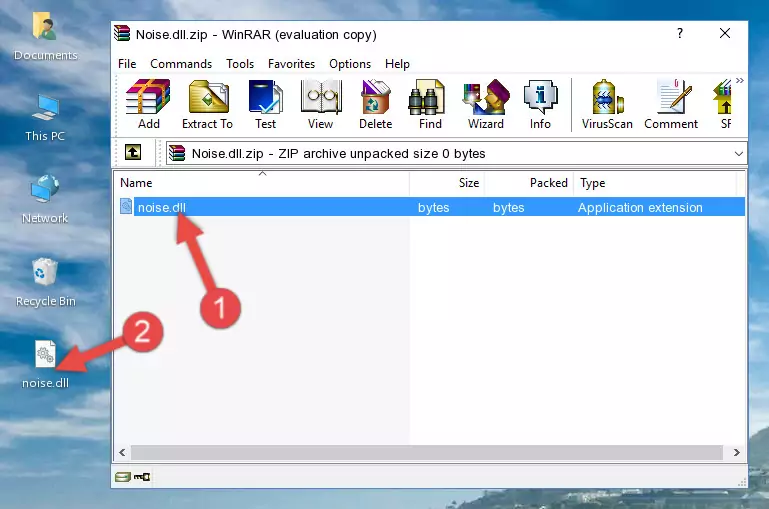Click the WinRAR title bar help button
This screenshot has width=769, height=509.
click(679, 34)
